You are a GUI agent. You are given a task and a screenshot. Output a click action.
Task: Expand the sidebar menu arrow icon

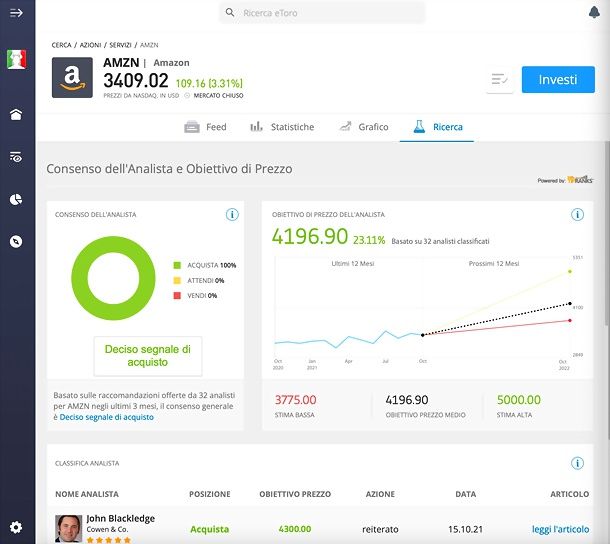(x=16, y=13)
